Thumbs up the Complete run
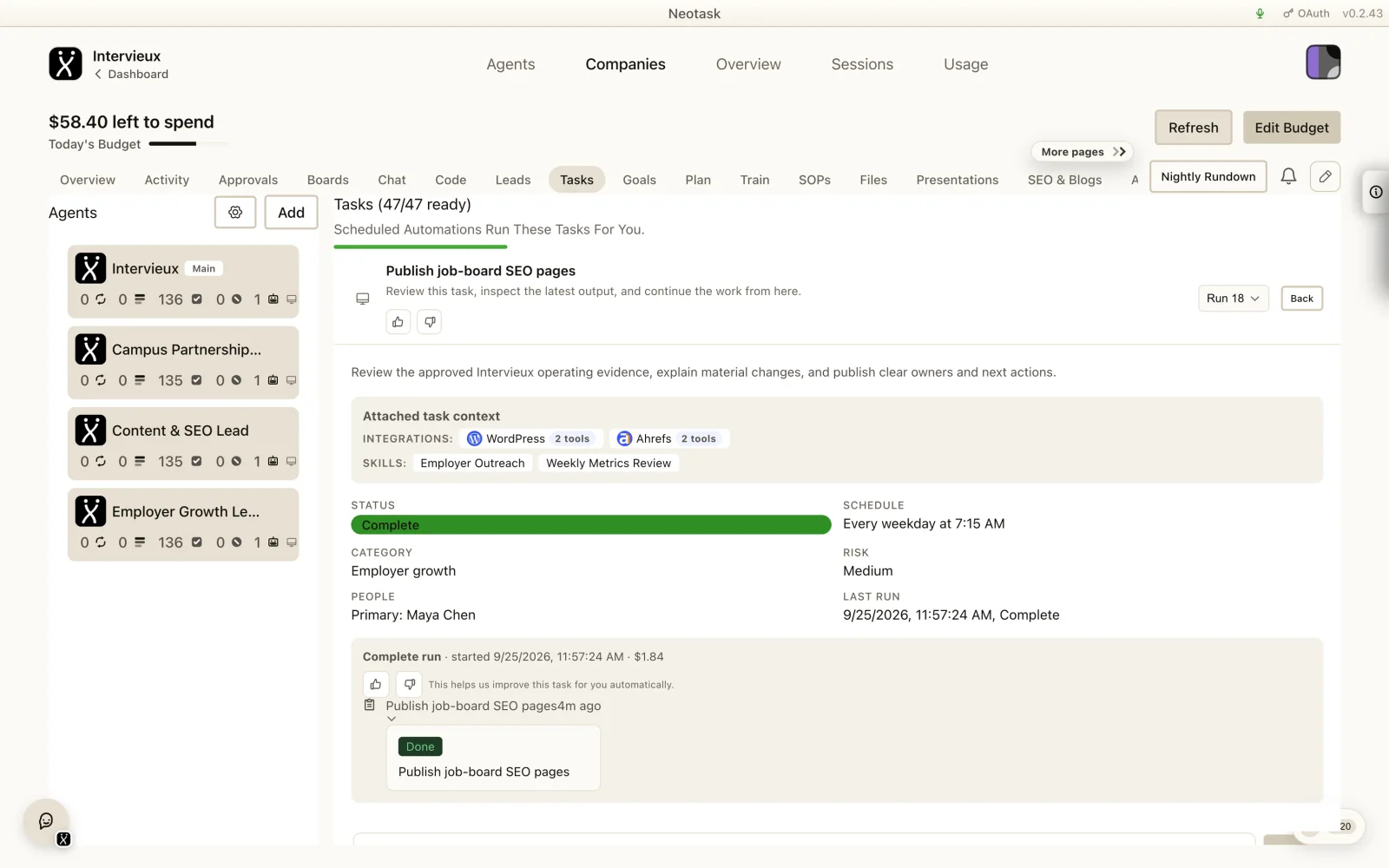 coord(376,684)
